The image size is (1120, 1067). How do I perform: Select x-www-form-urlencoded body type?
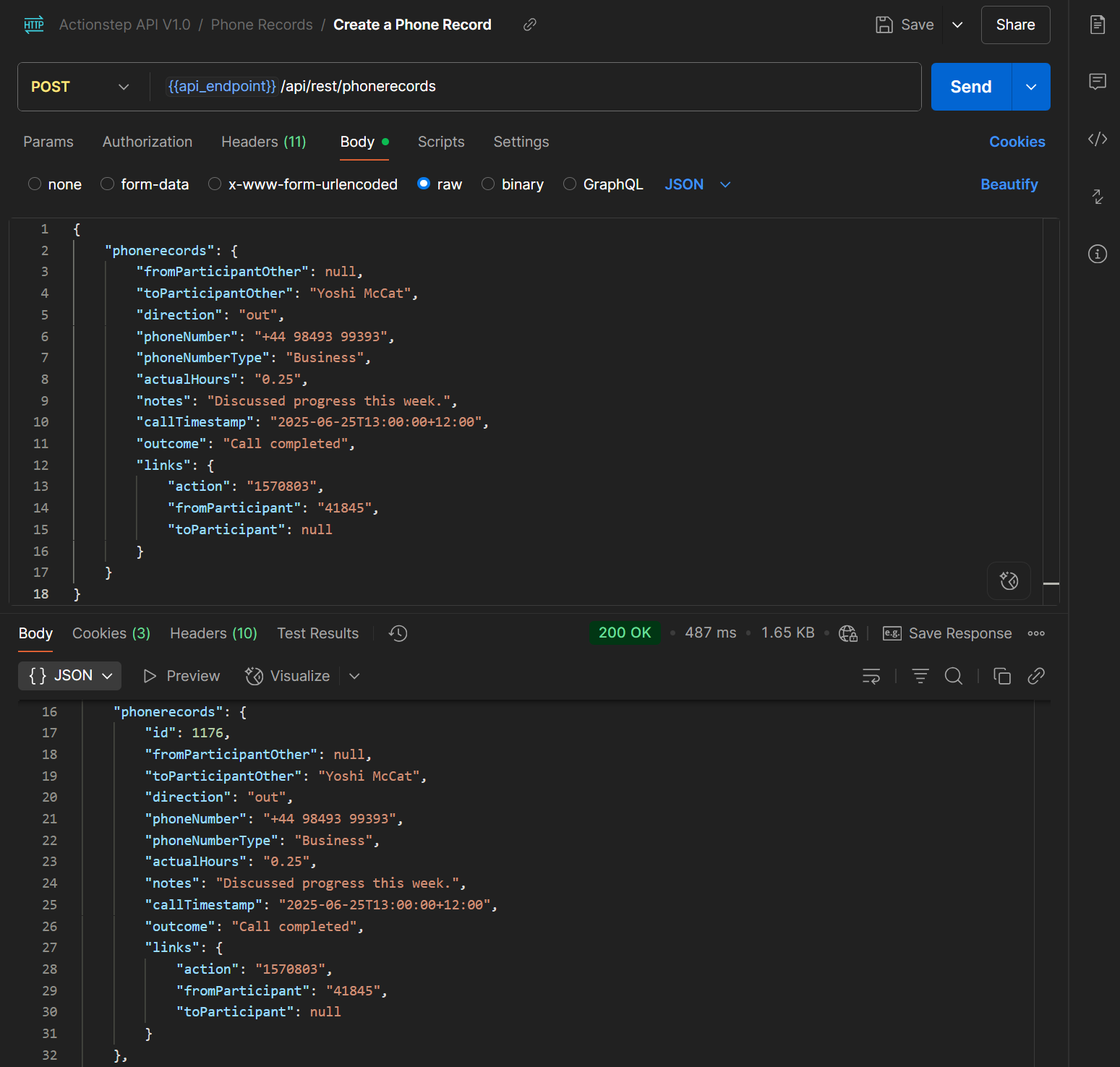(x=215, y=184)
